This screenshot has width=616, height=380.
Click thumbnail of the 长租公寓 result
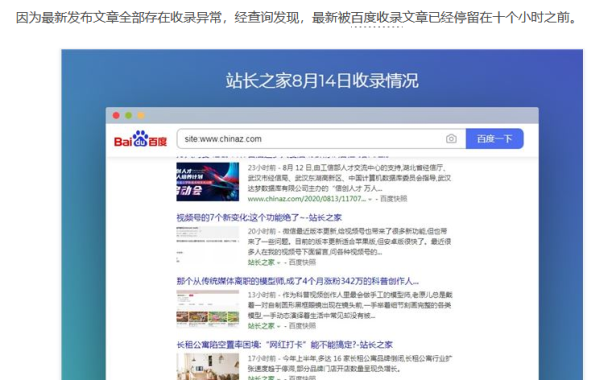pos(207,366)
